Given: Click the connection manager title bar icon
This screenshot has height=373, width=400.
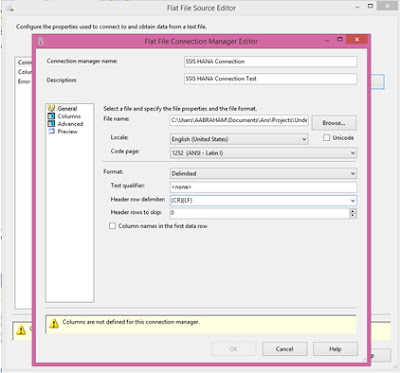Looking at the screenshot, I should (41, 41).
